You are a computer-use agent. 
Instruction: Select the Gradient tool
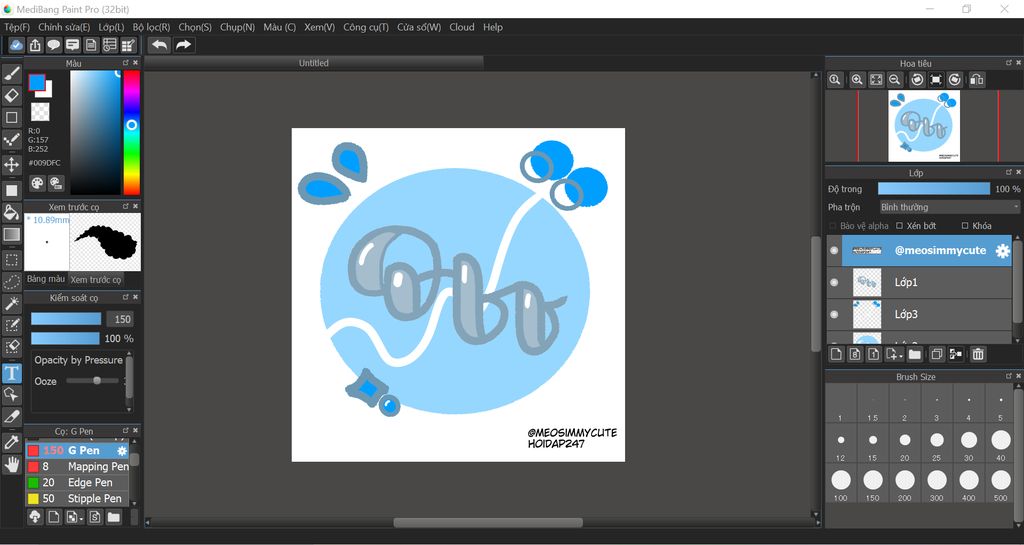point(12,234)
